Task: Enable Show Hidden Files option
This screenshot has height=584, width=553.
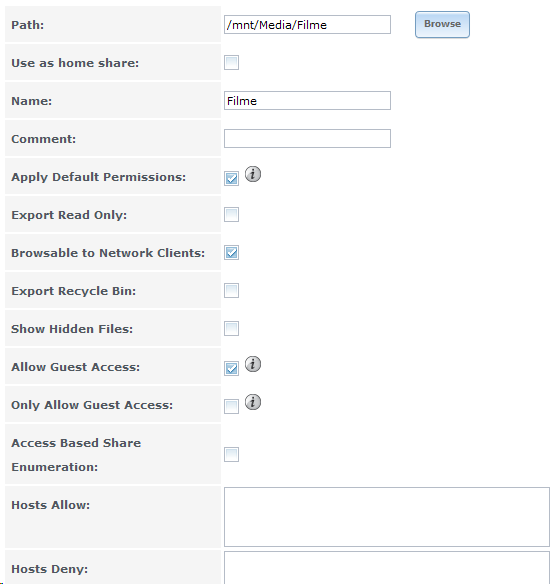Action: (x=231, y=328)
